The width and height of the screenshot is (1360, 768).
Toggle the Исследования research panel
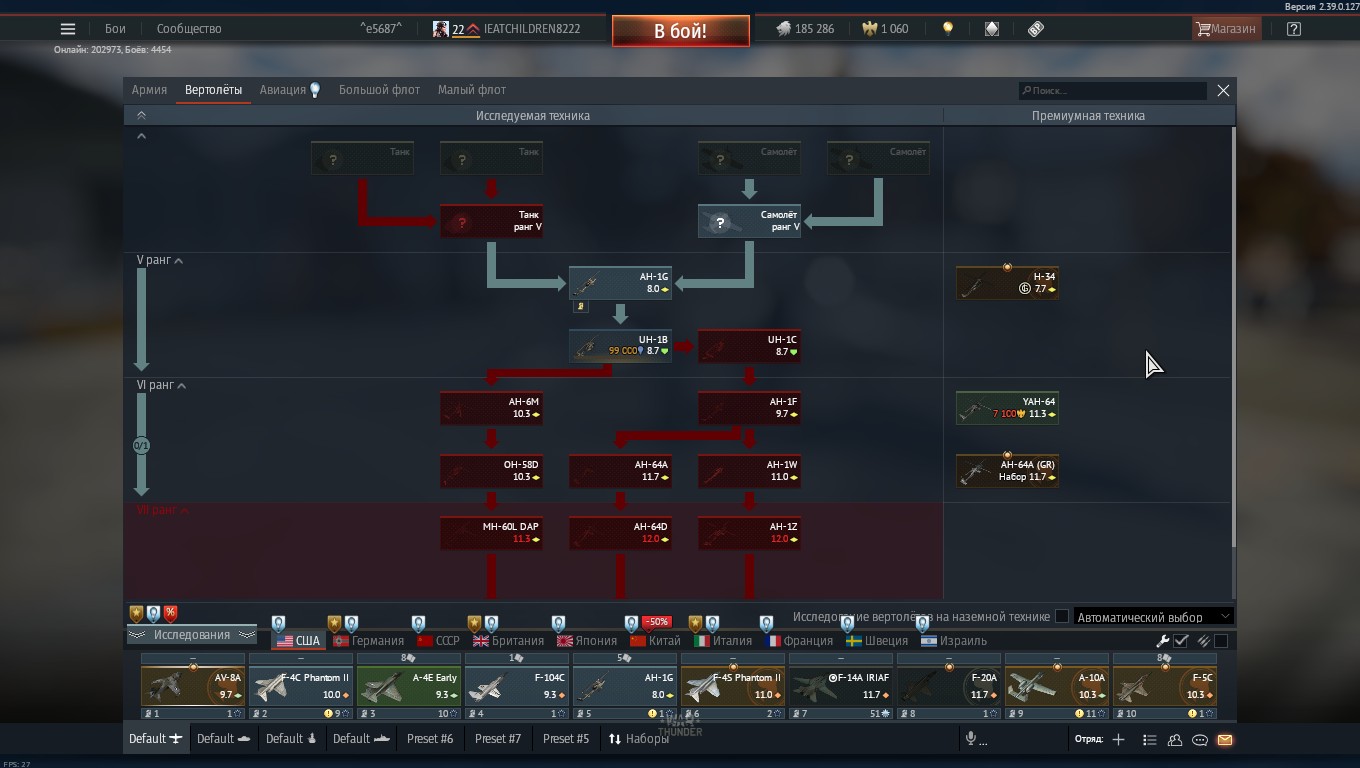(192, 635)
